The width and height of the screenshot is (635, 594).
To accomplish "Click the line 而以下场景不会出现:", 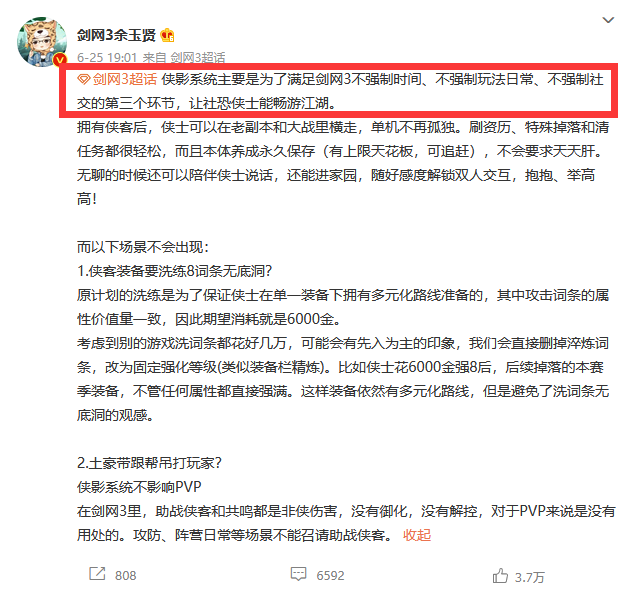I will (143, 247).
